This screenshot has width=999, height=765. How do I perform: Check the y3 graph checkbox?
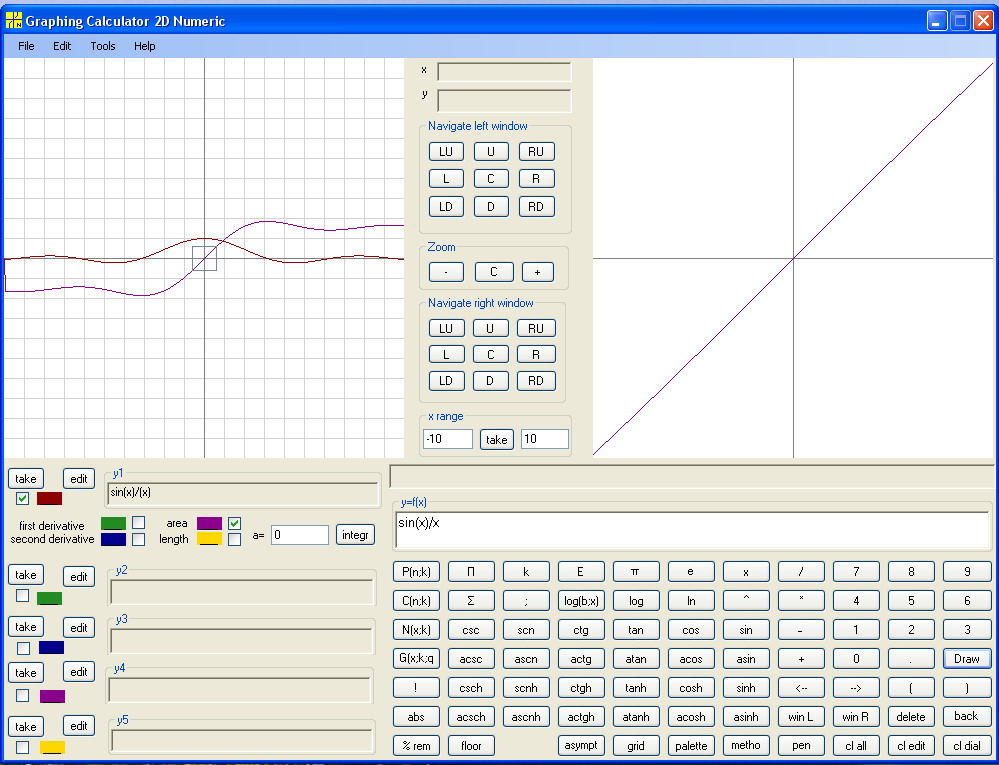[x=24, y=648]
